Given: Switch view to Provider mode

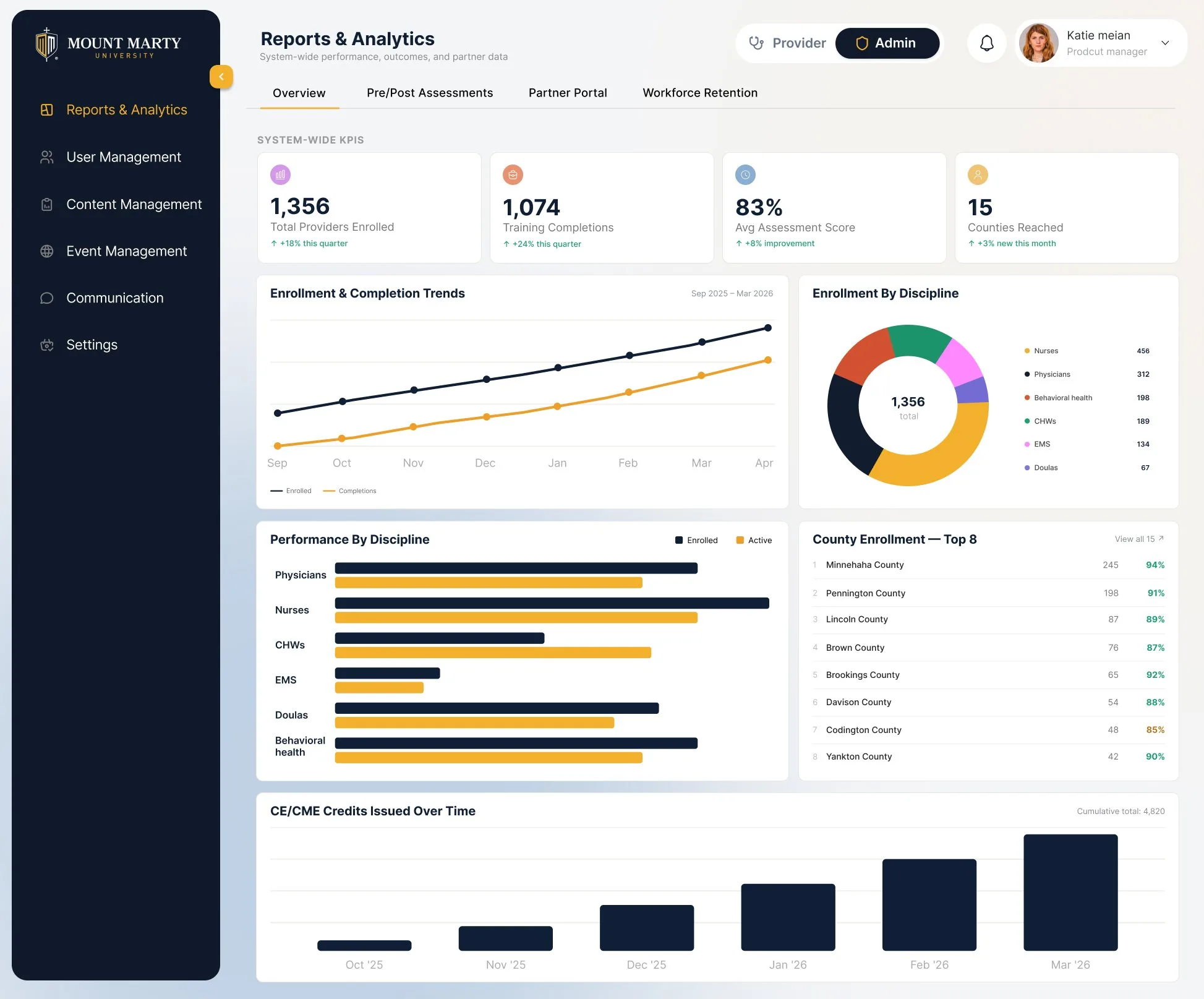Looking at the screenshot, I should click(x=787, y=43).
